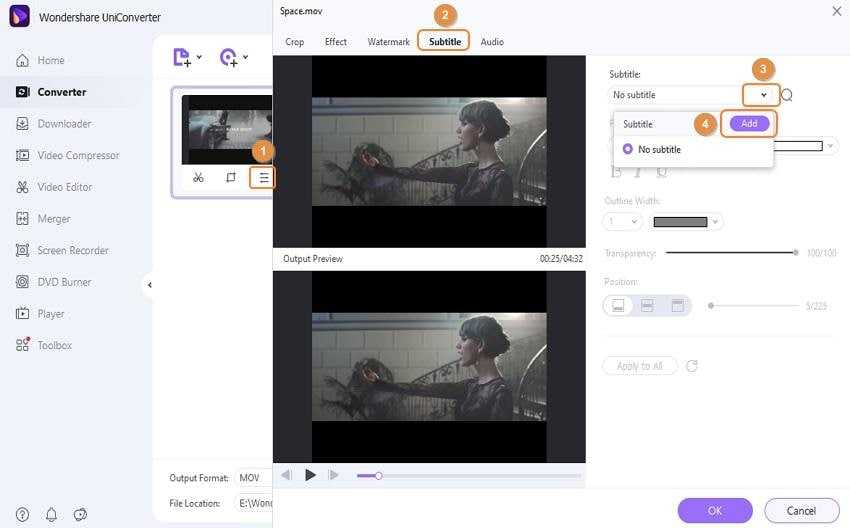Viewport: 850px width, 528px height.
Task: Click the scissors trim icon under thumbnail
Action: [x=198, y=177]
